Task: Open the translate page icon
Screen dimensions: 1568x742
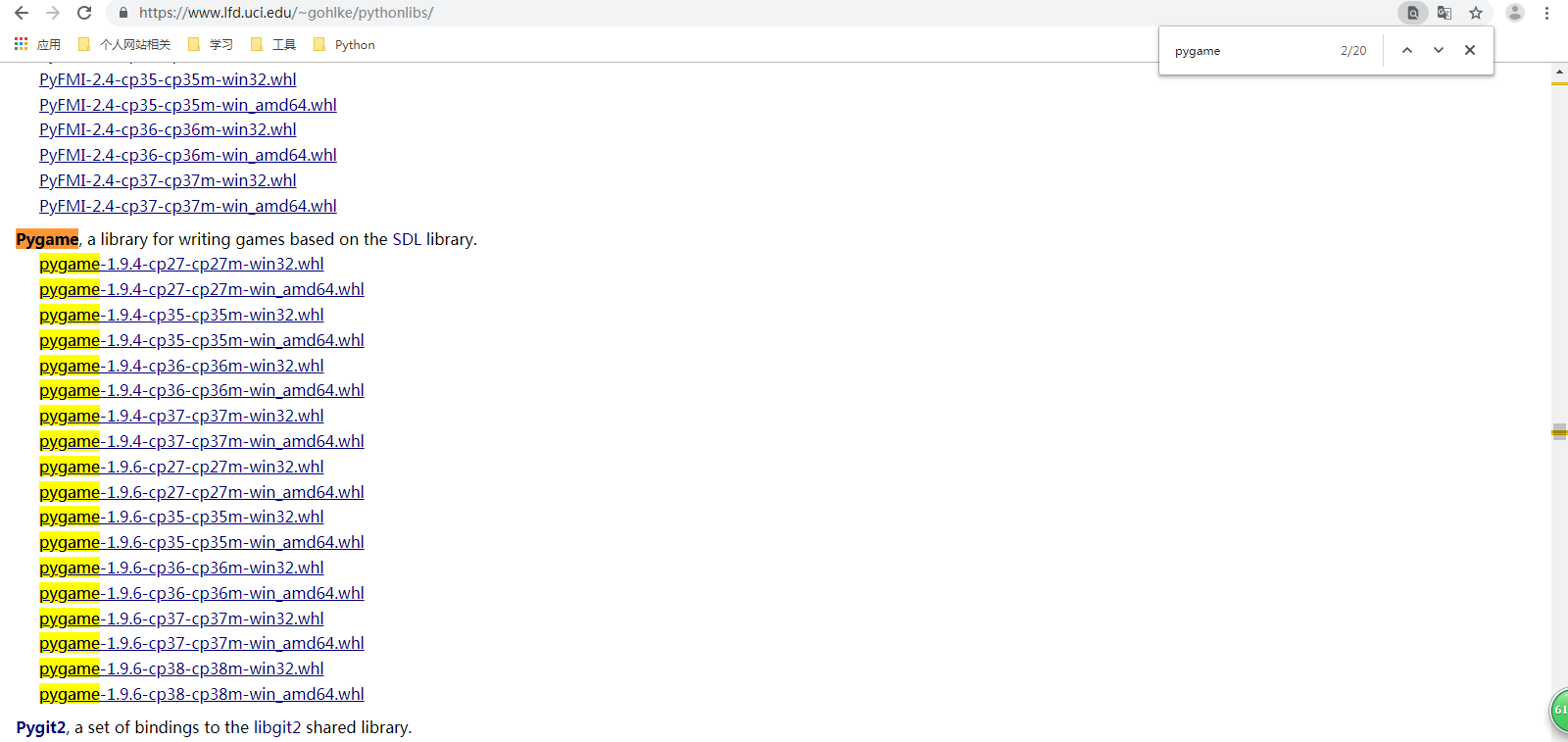Action: (x=1445, y=13)
